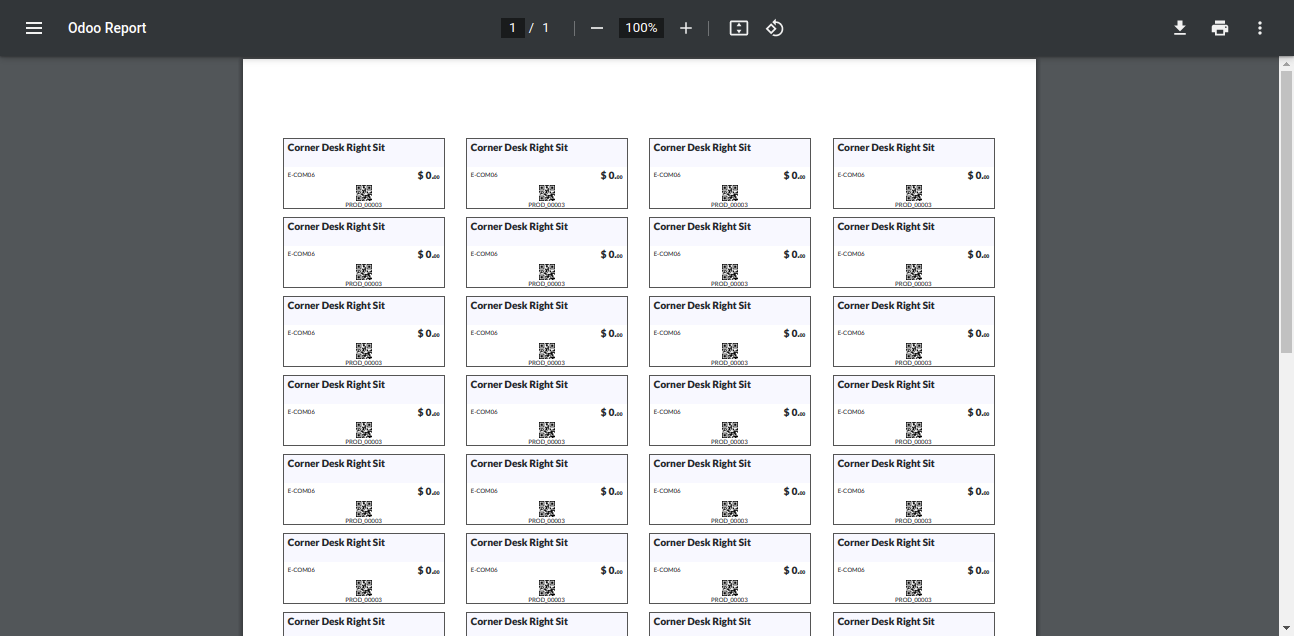Click the zoom out minus icon
Image resolution: width=1294 pixels, height=636 pixels.
(597, 28)
